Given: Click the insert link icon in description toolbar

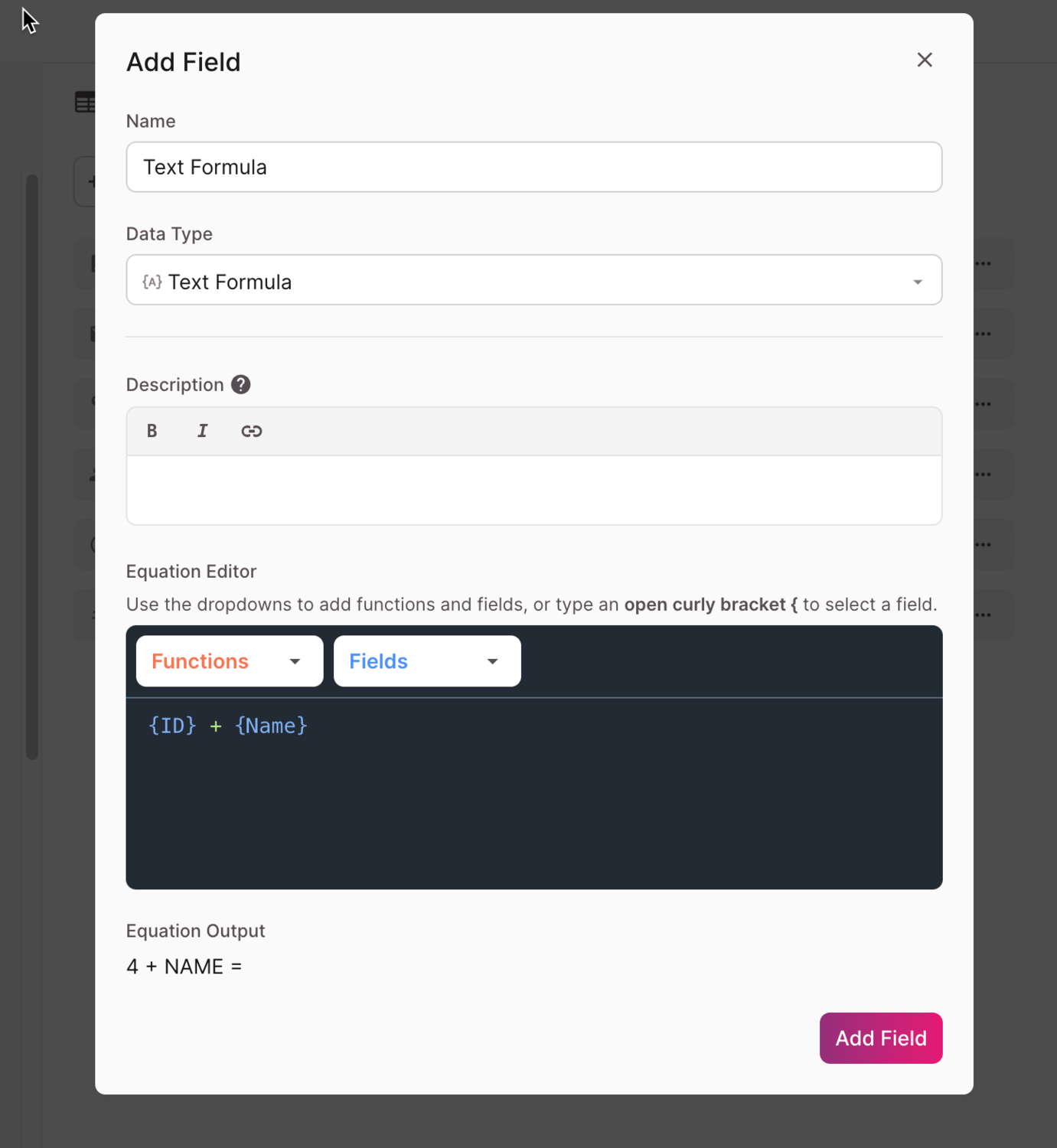Looking at the screenshot, I should (252, 431).
